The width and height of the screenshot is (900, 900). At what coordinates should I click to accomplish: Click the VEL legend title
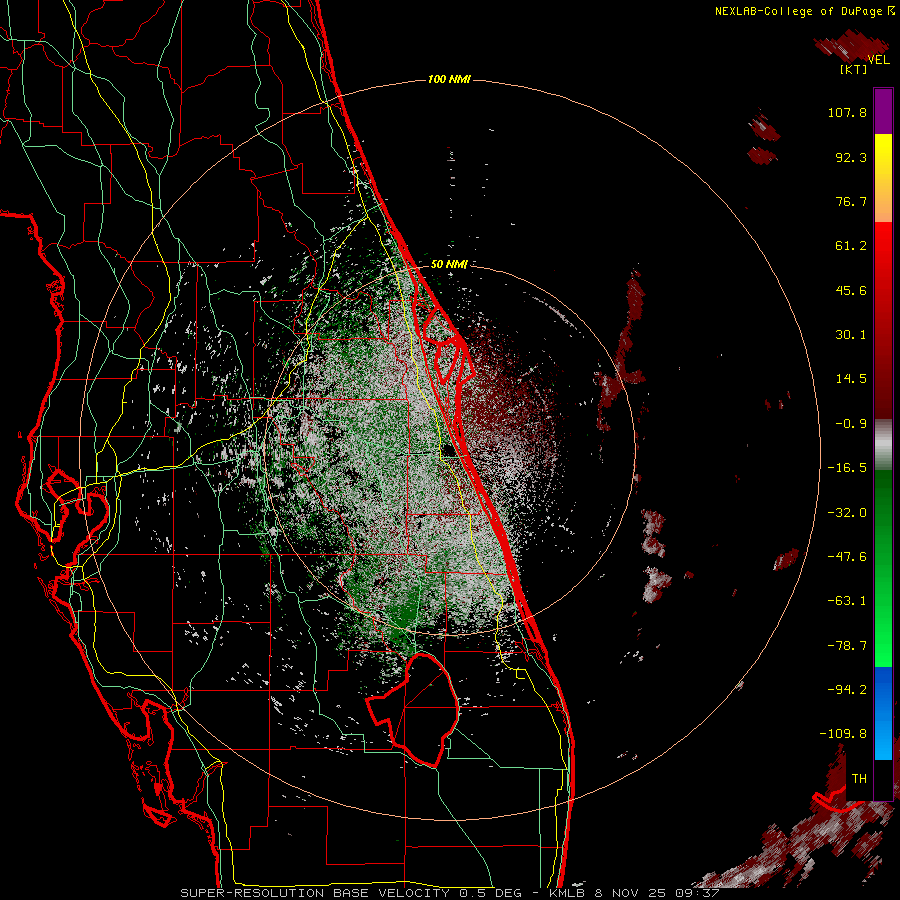(878, 59)
